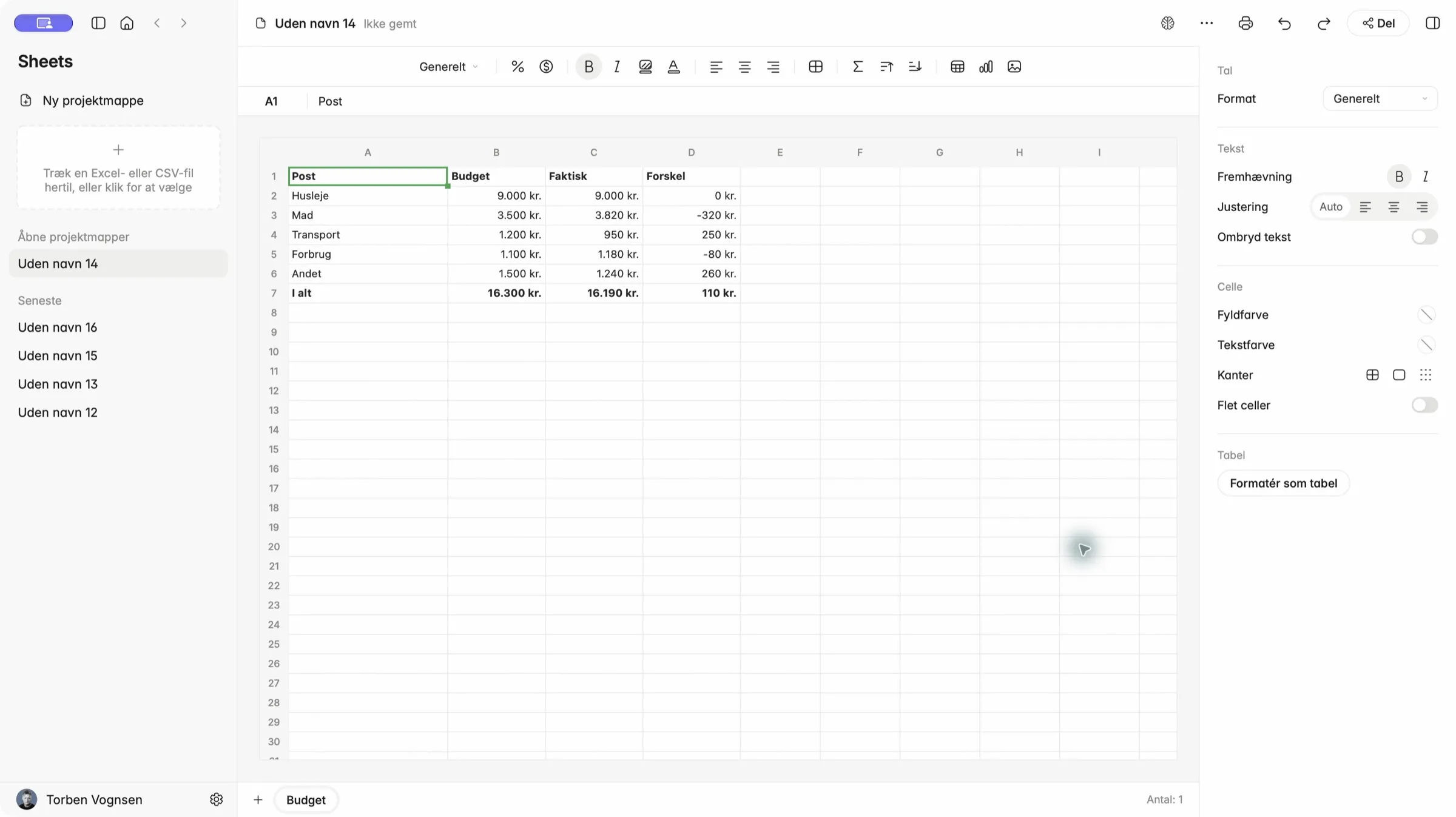Click the Del share button
Image resolution: width=1456 pixels, height=817 pixels.
(x=1378, y=23)
